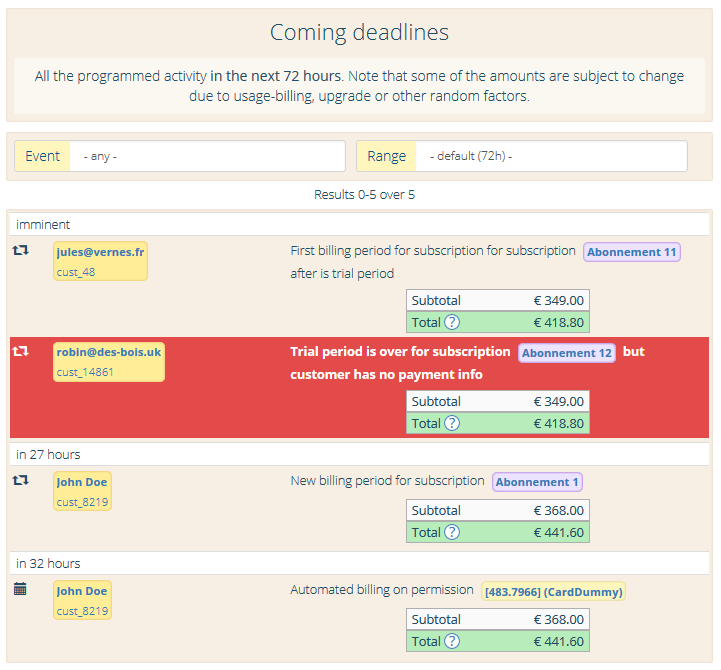This screenshot has height=670, width=721.
Task: Open customer jules@vernes.fr
Action: click(x=100, y=252)
